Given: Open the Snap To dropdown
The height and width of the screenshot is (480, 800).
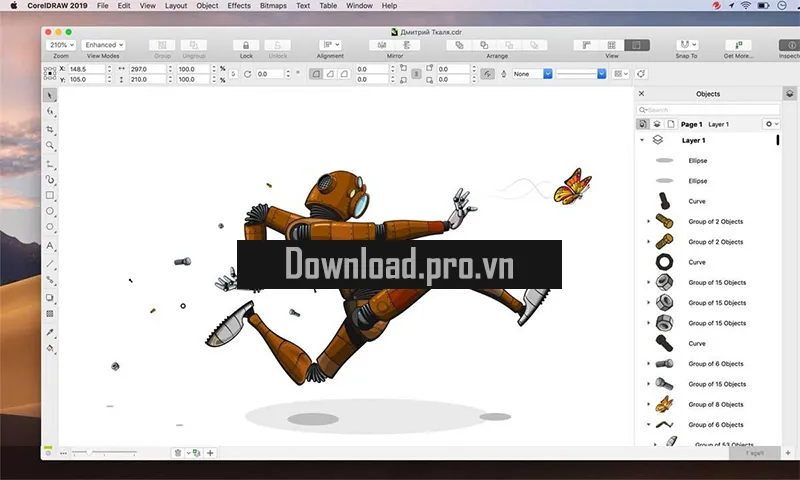Looking at the screenshot, I should pyautogui.click(x=686, y=45).
